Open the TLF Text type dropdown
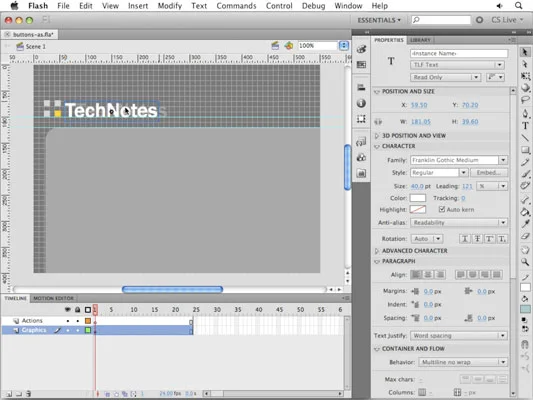Image resolution: width=533 pixels, height=400 pixels. tap(457, 65)
